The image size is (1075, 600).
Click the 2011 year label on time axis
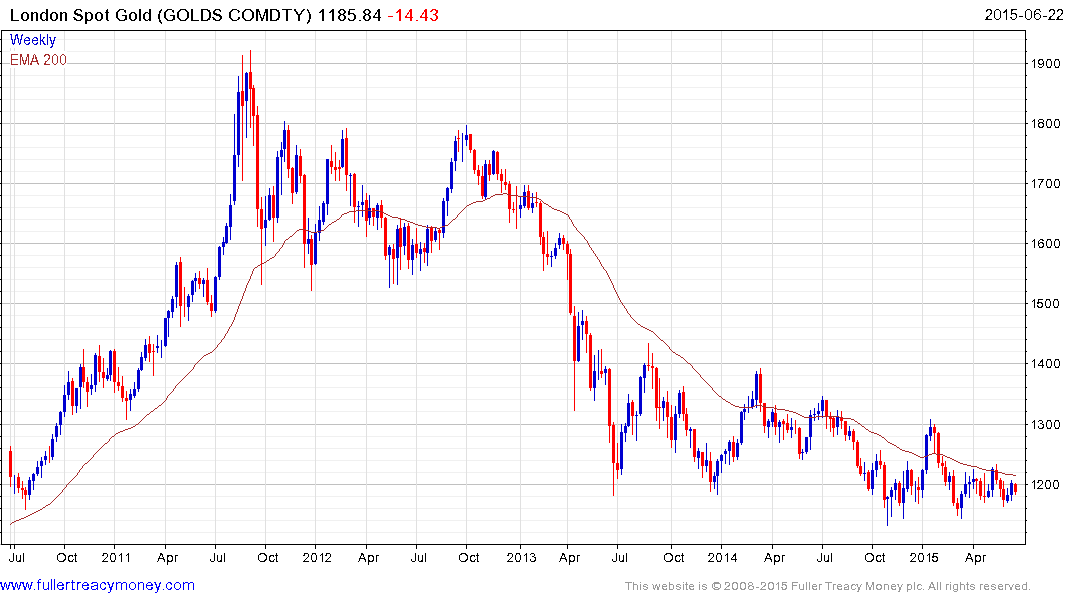(116, 557)
